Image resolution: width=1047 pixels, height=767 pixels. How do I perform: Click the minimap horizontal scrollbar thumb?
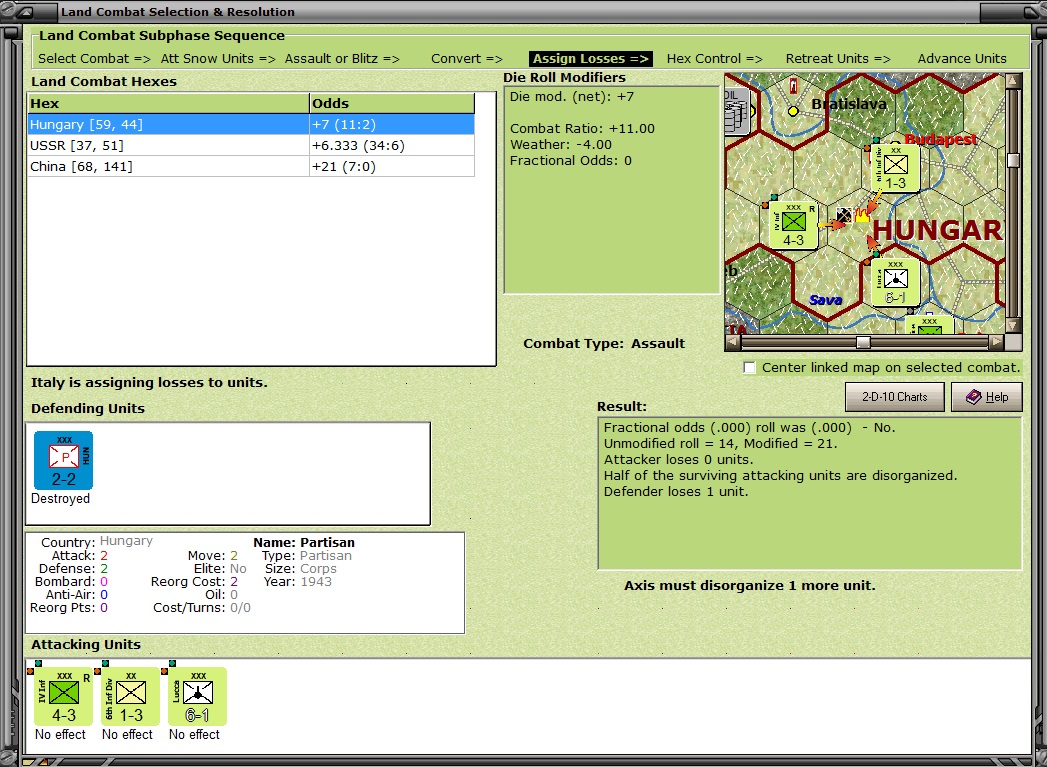click(863, 342)
